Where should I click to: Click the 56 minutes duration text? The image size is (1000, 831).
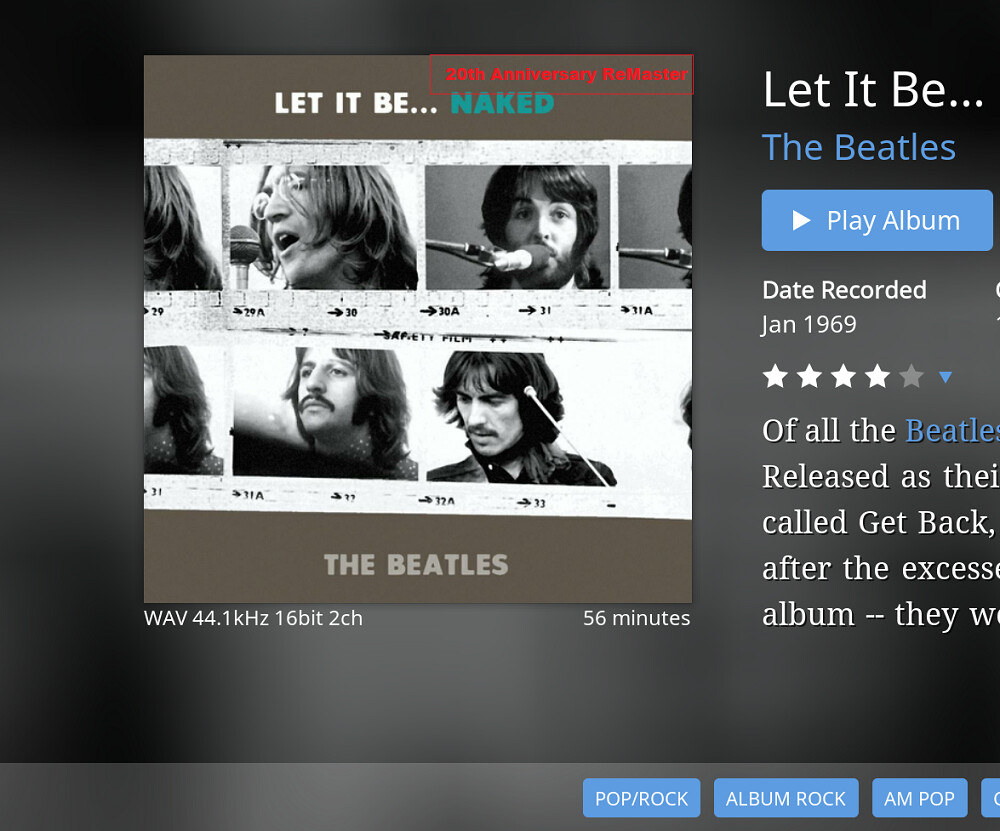tap(636, 618)
